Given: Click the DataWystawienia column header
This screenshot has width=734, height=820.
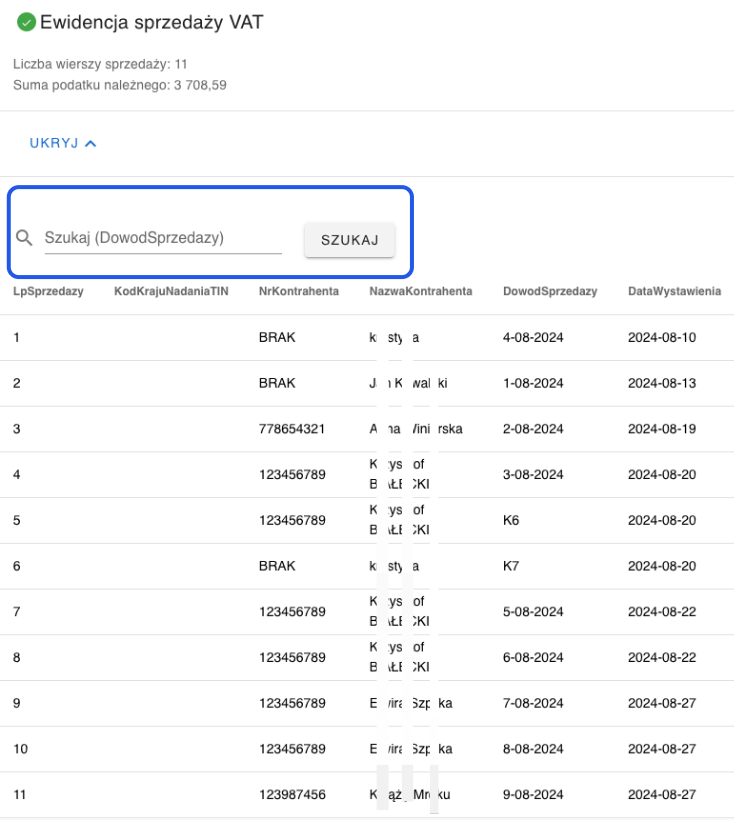Looking at the screenshot, I should 674,291.
